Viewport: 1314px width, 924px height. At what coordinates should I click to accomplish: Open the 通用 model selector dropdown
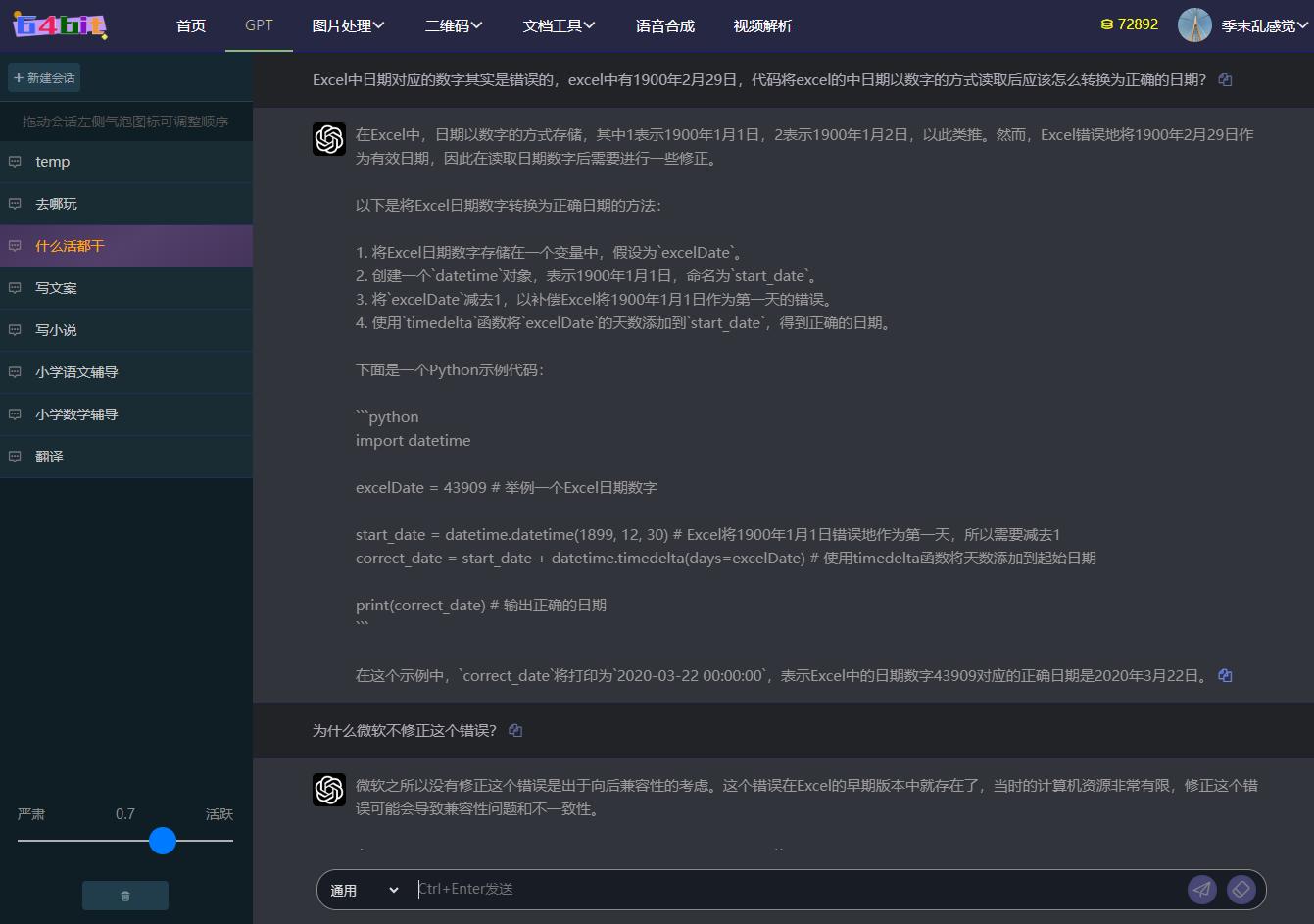point(365,889)
